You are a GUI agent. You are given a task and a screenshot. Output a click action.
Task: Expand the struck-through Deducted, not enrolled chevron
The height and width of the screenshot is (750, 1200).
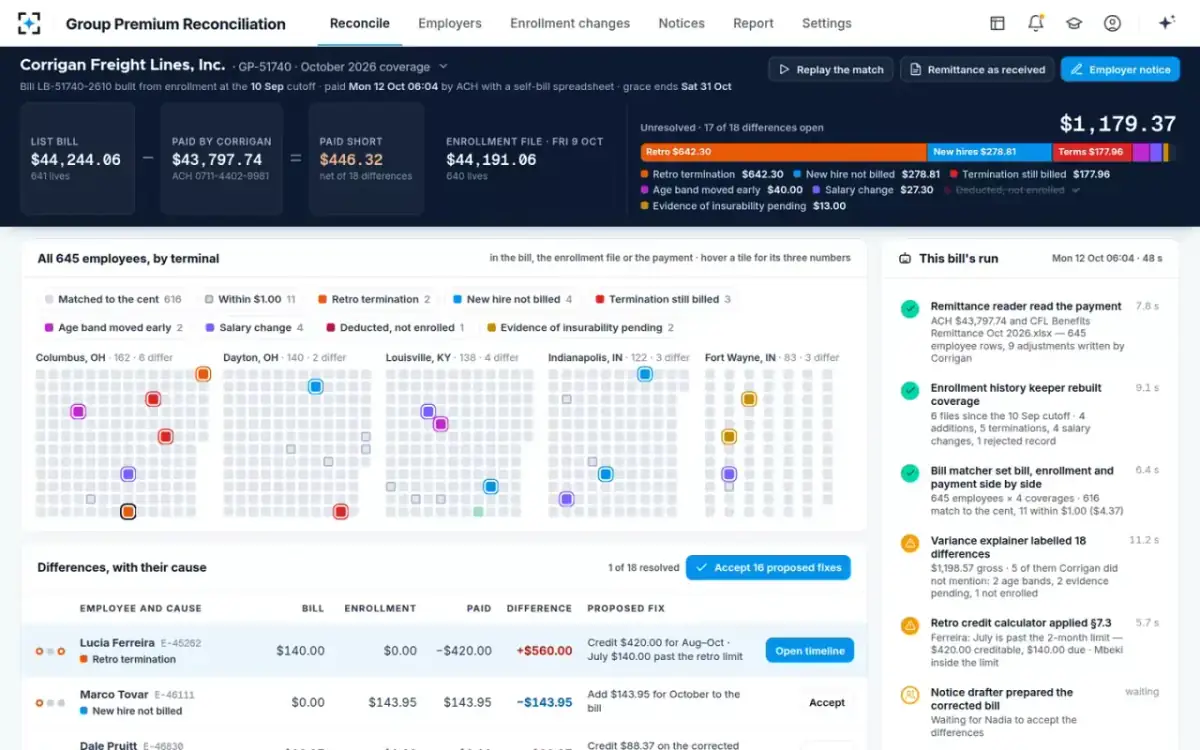[x=1075, y=190]
